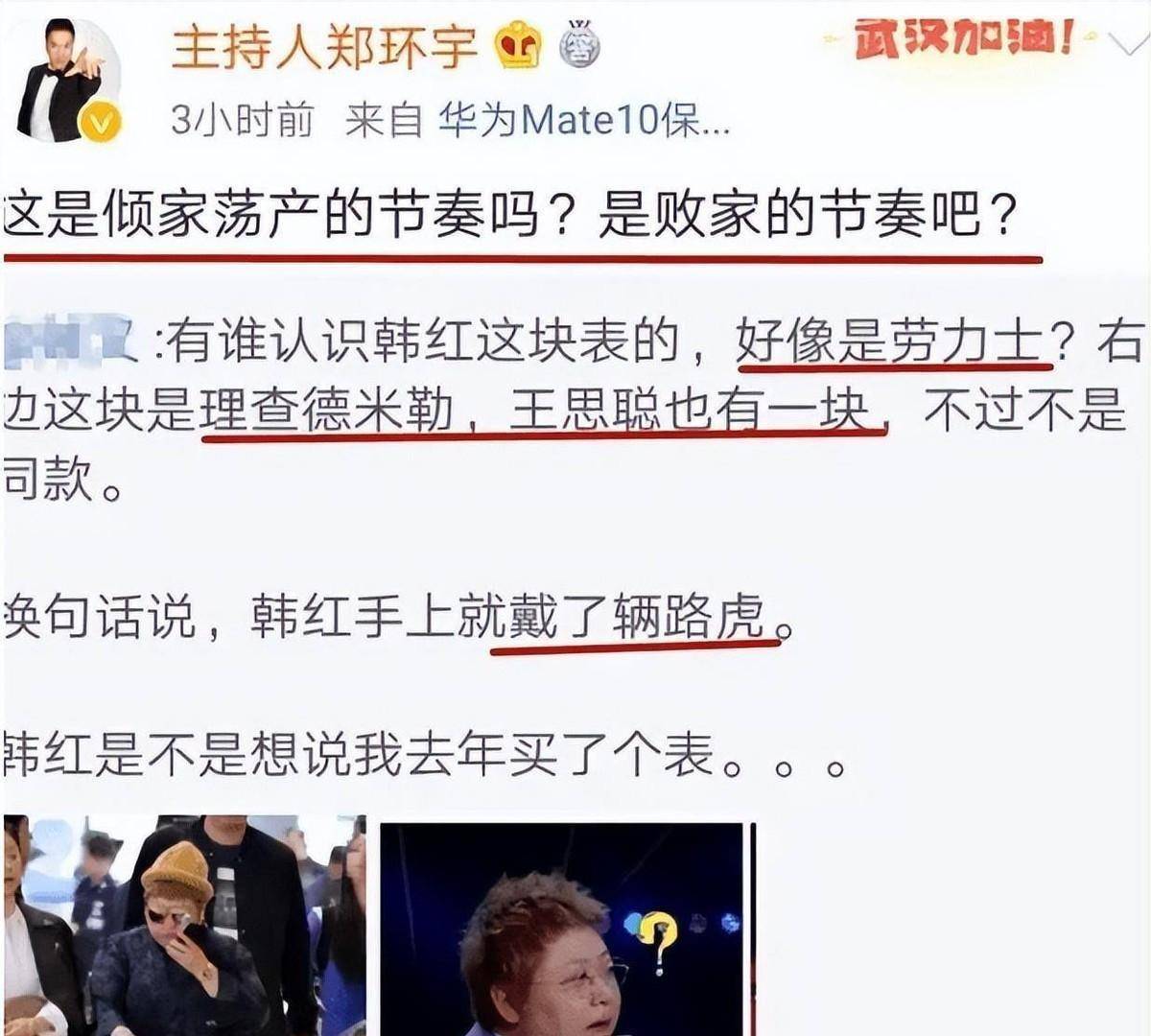Click the underlined phrase 戴了辆路虎
Image resolution: width=1151 pixels, height=1036 pixels.
[636, 615]
